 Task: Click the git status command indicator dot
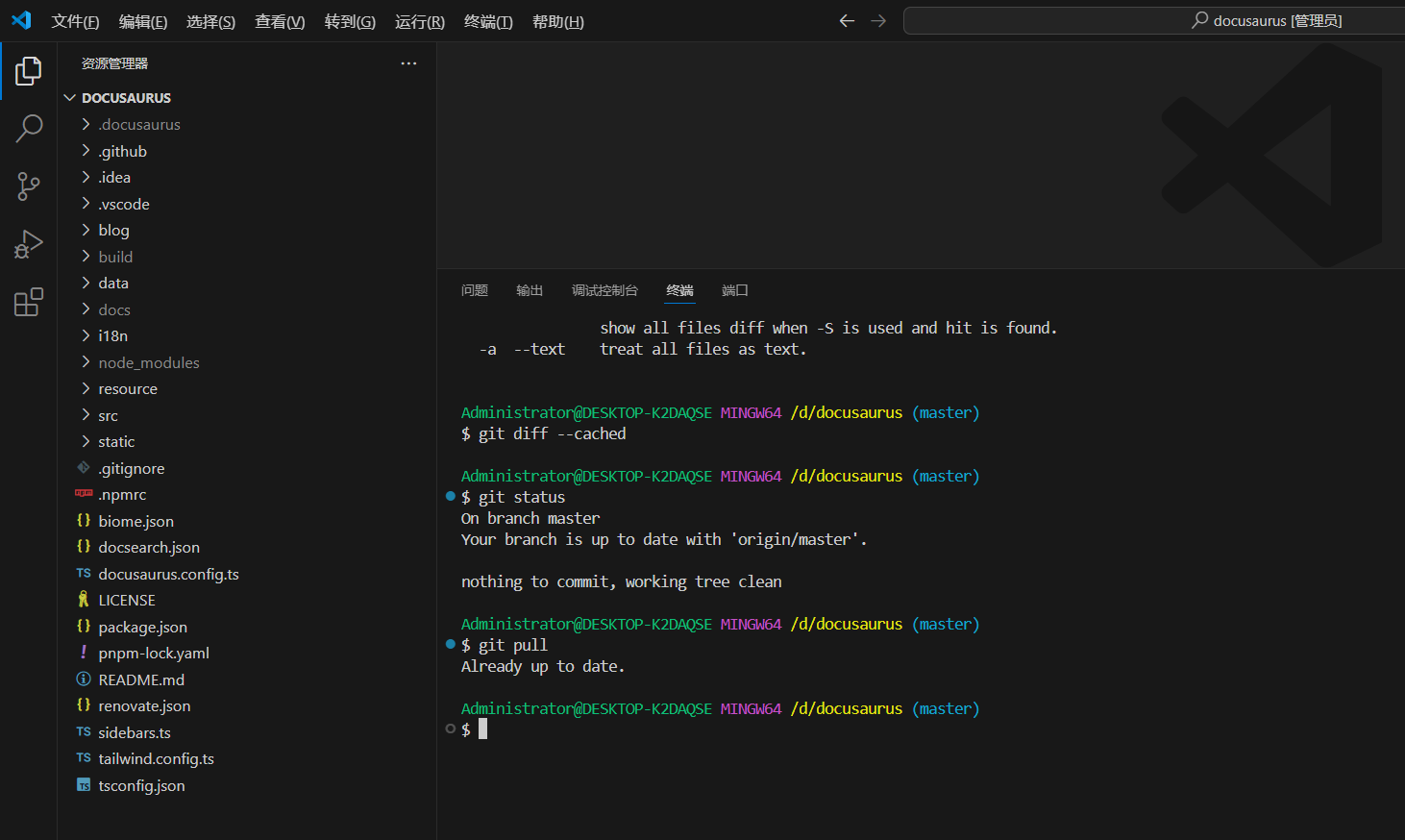(x=450, y=496)
